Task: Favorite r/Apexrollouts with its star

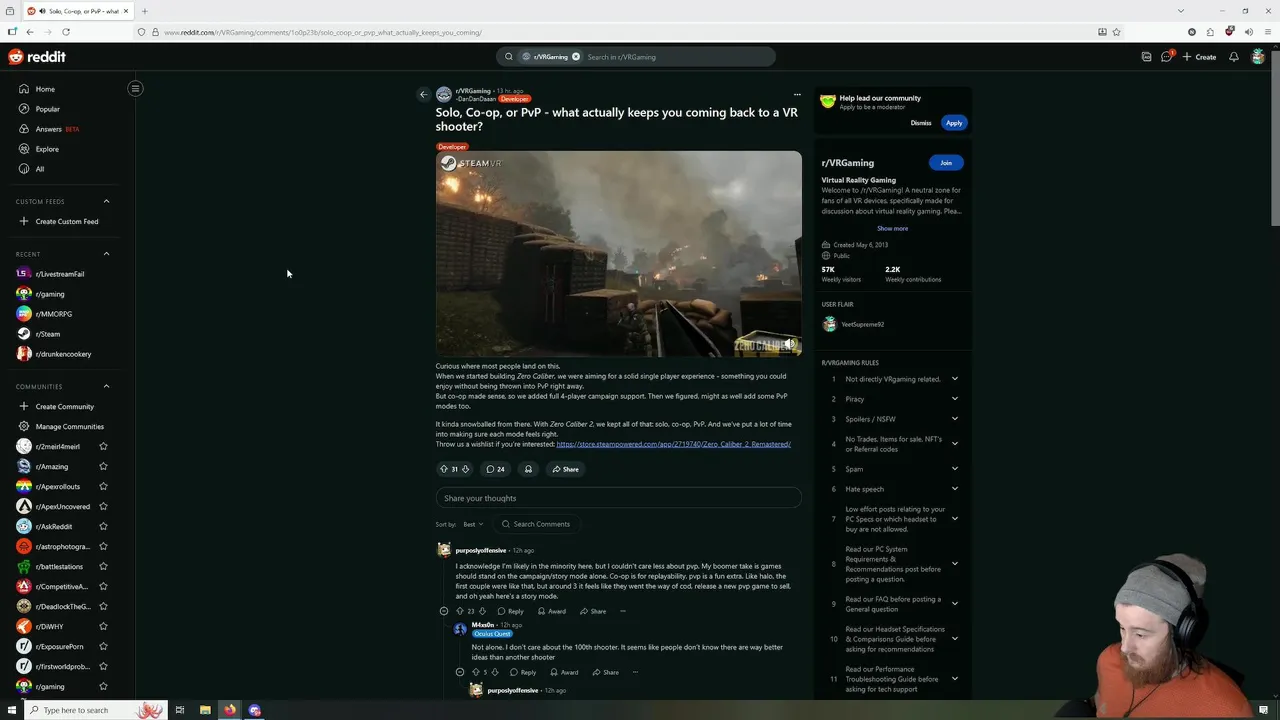Action: [103, 486]
